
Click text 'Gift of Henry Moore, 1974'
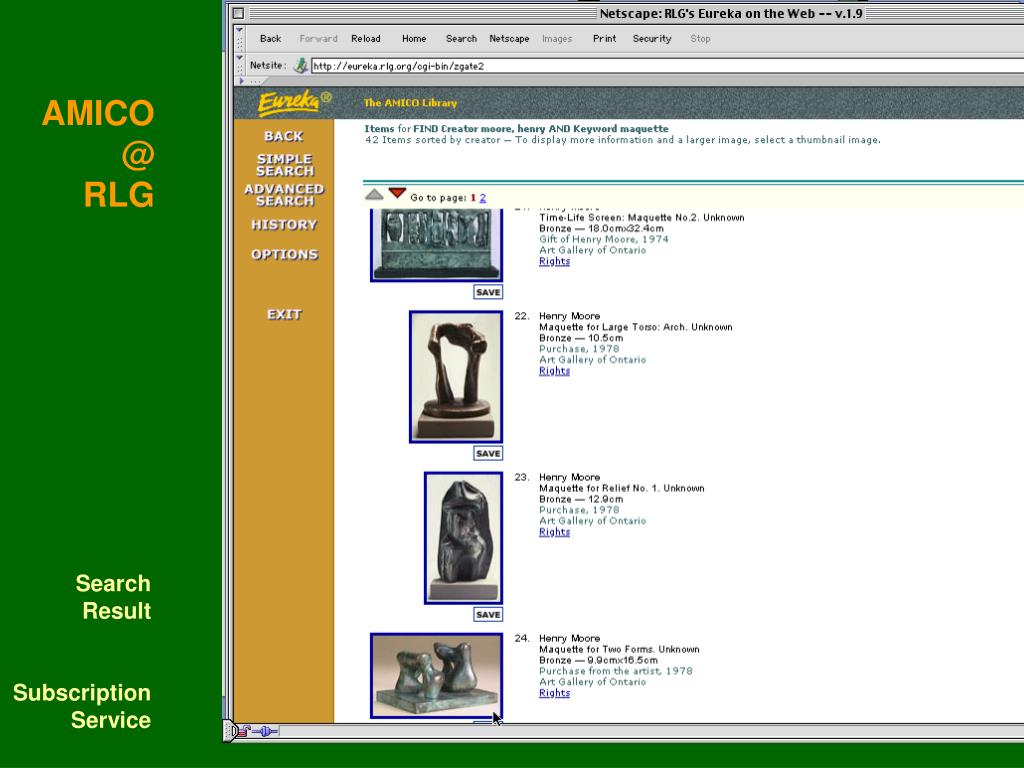(604, 240)
